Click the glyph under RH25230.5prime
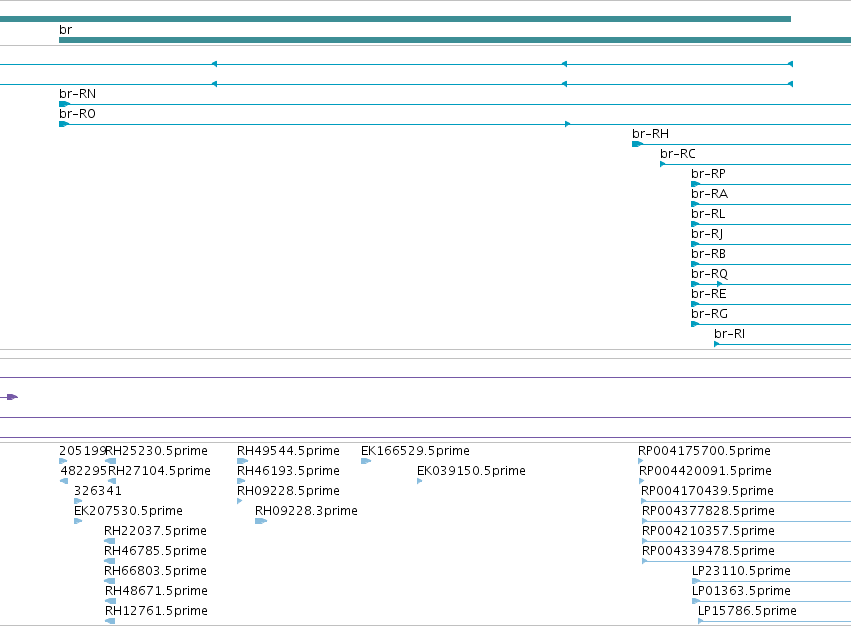Image resolution: width=851 pixels, height=626 pixels. [x=111, y=461]
